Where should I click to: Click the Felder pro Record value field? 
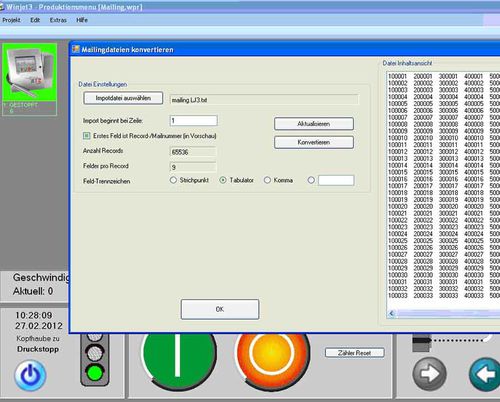(193, 167)
